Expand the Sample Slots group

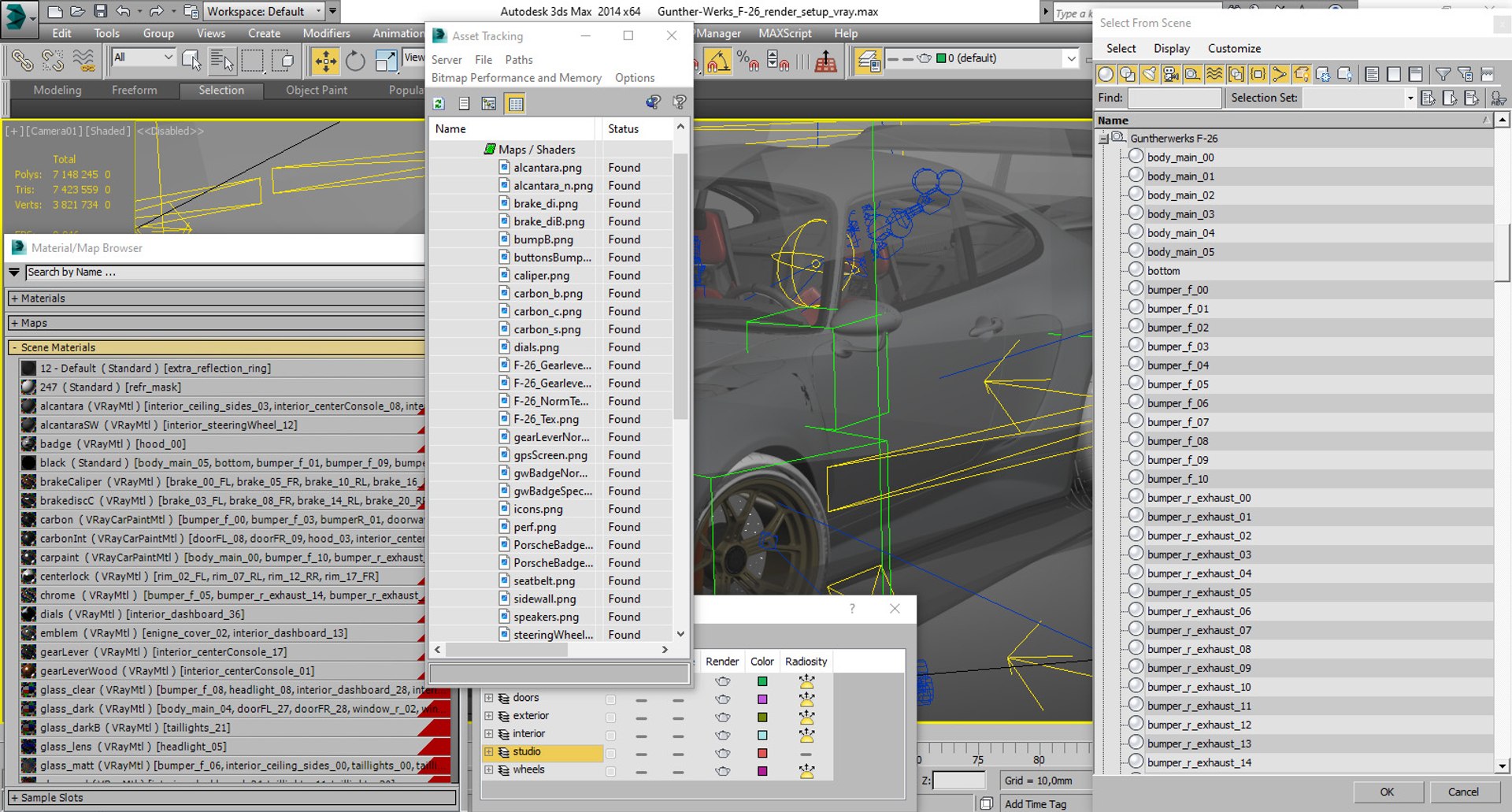[x=15, y=798]
